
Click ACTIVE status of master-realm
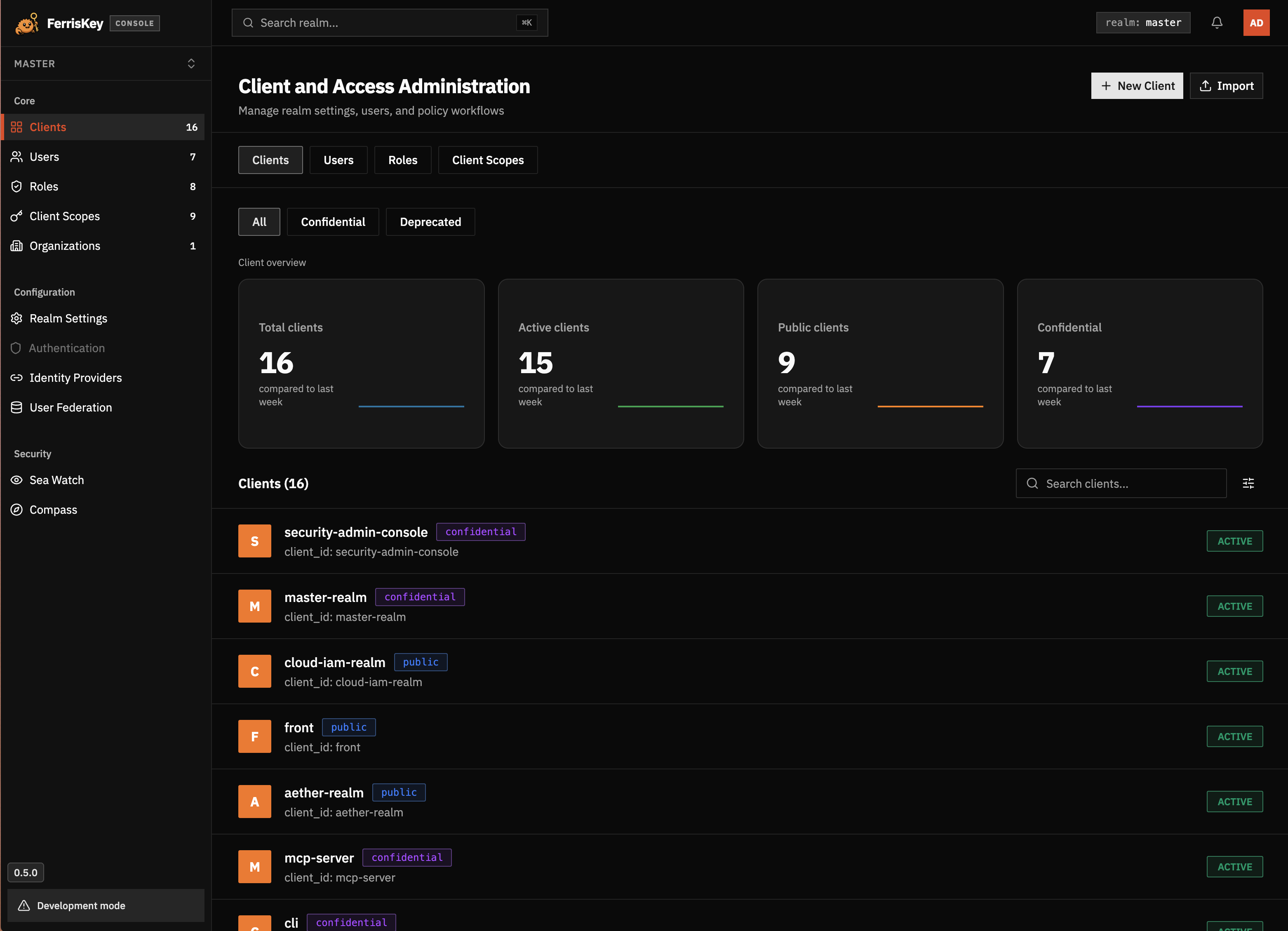coord(1234,606)
